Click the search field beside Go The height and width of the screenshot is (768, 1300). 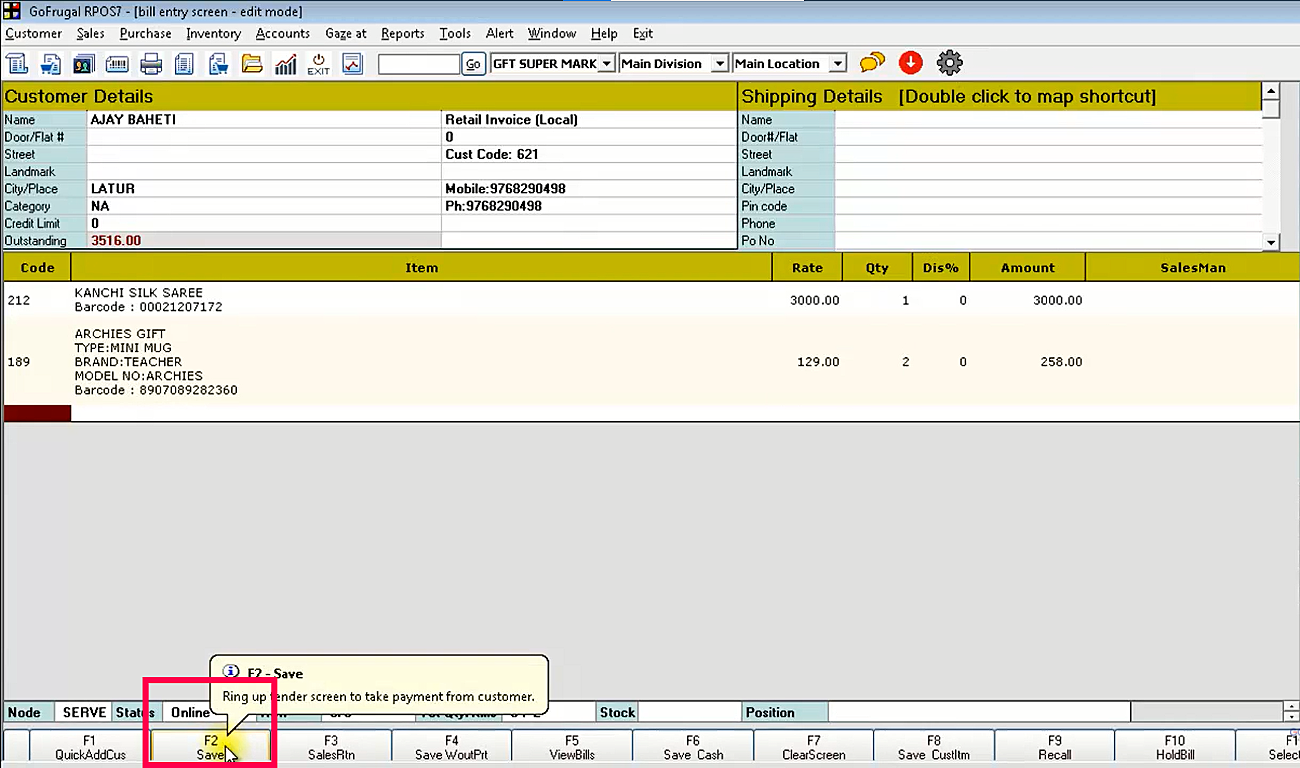click(418, 64)
